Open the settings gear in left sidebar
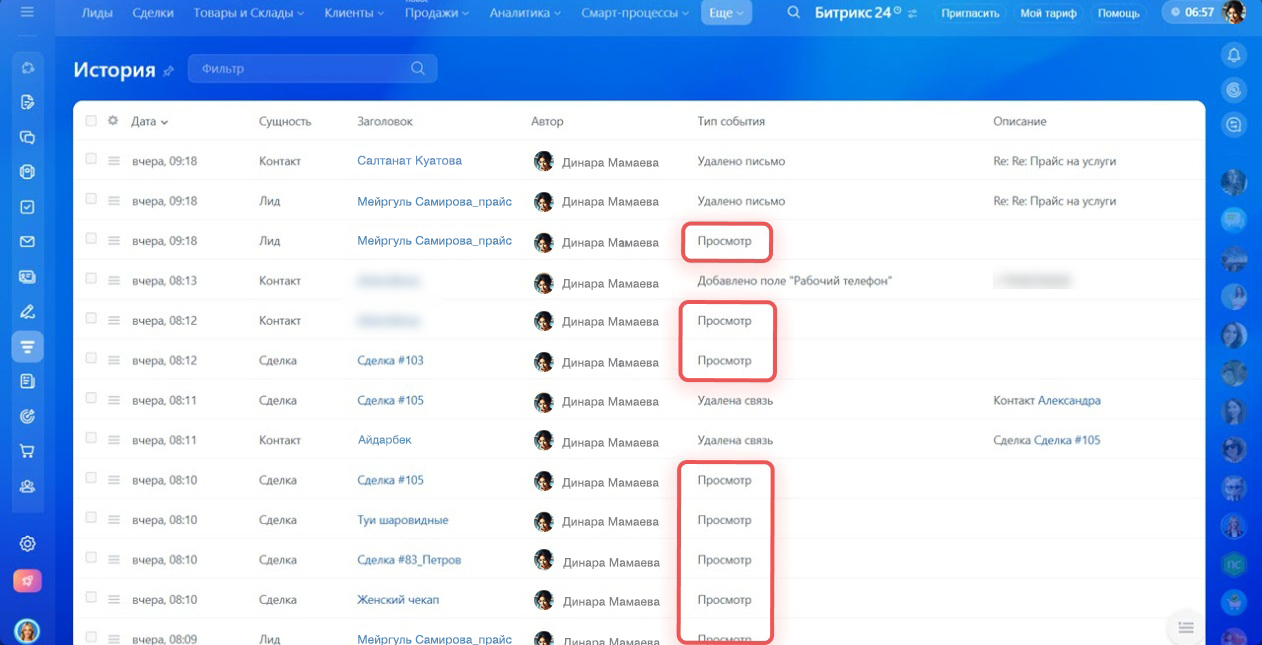Image resolution: width=1262 pixels, height=645 pixels. [x=27, y=544]
